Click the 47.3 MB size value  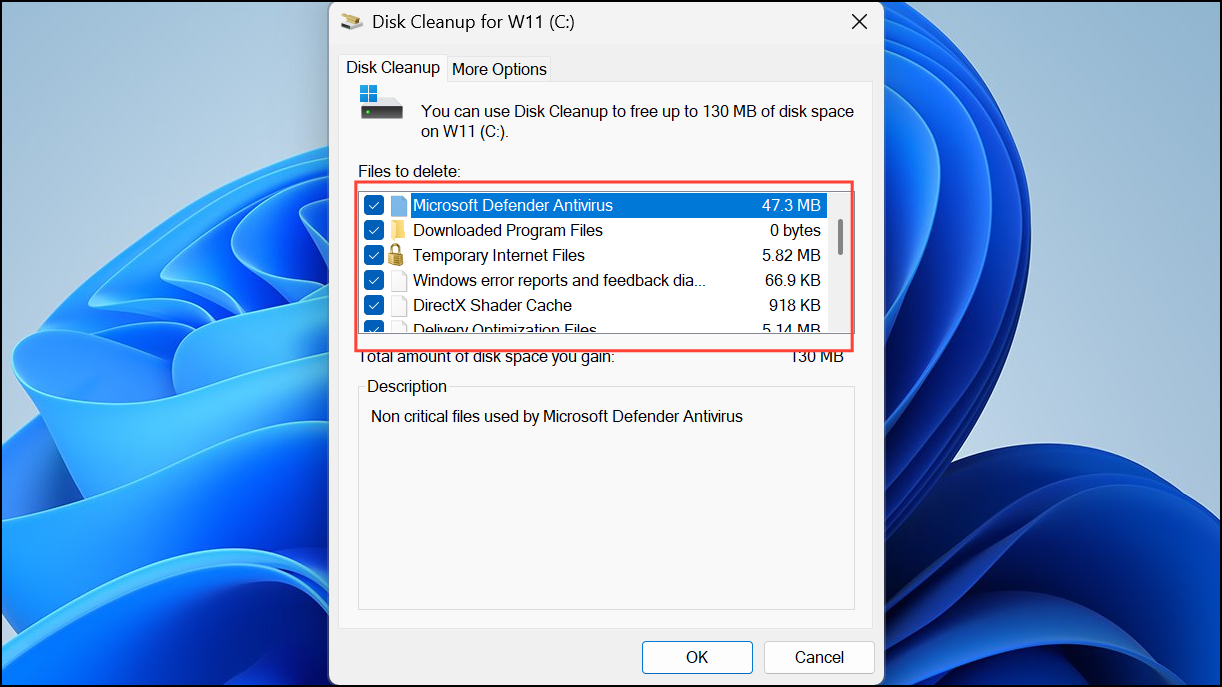[791, 205]
